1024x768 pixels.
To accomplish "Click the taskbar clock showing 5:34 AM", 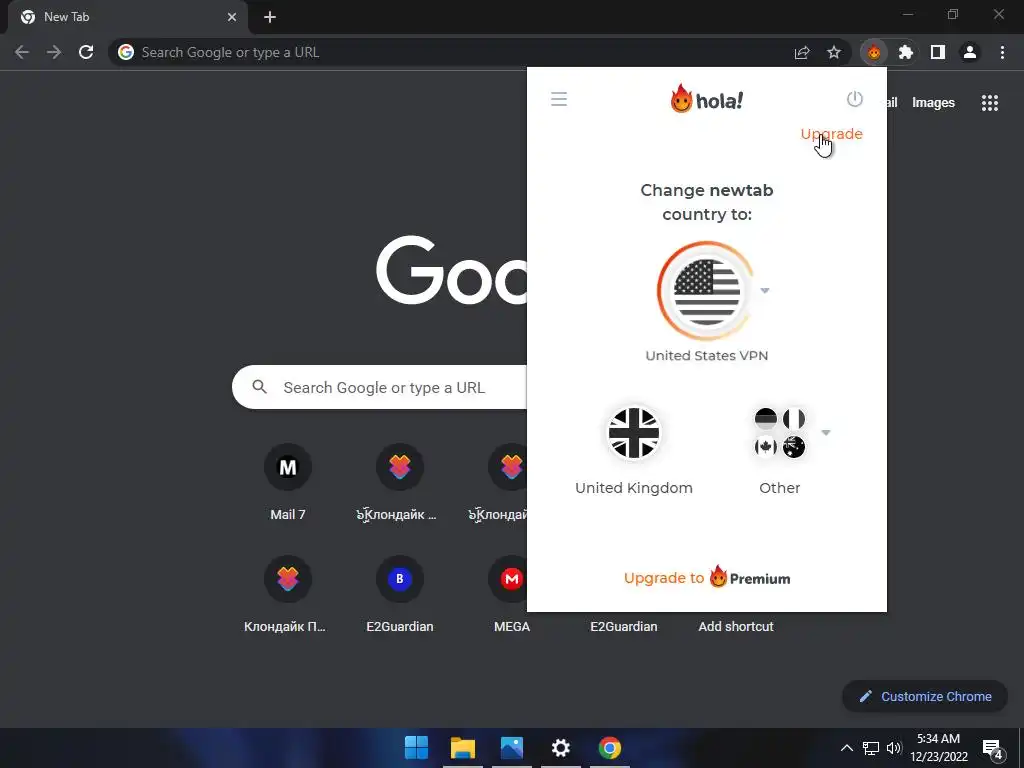I will point(938,748).
